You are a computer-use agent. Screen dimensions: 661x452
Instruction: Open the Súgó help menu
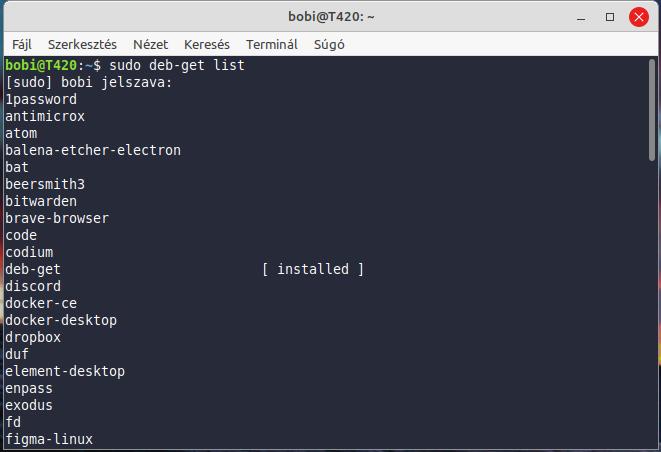[x=329, y=44]
